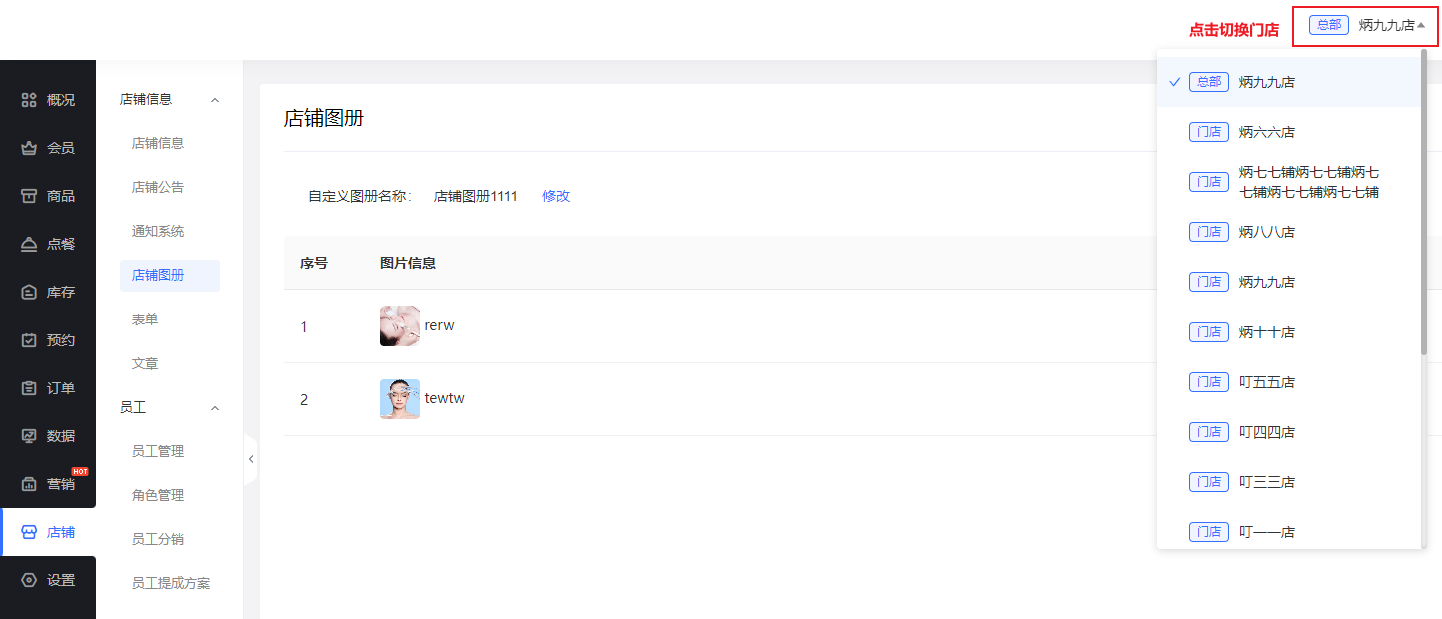Click the store dropdown scrollbar

tap(1424, 202)
